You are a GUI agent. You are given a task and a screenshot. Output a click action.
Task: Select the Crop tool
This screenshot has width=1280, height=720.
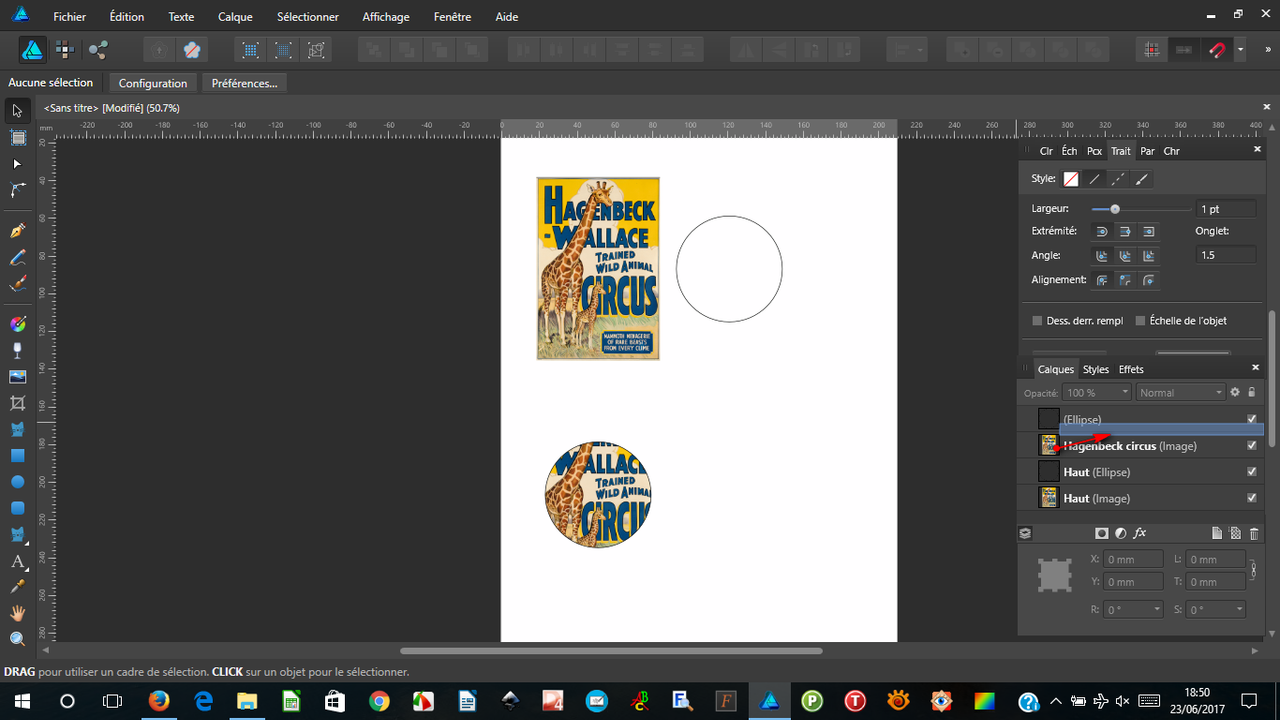[x=17, y=403]
